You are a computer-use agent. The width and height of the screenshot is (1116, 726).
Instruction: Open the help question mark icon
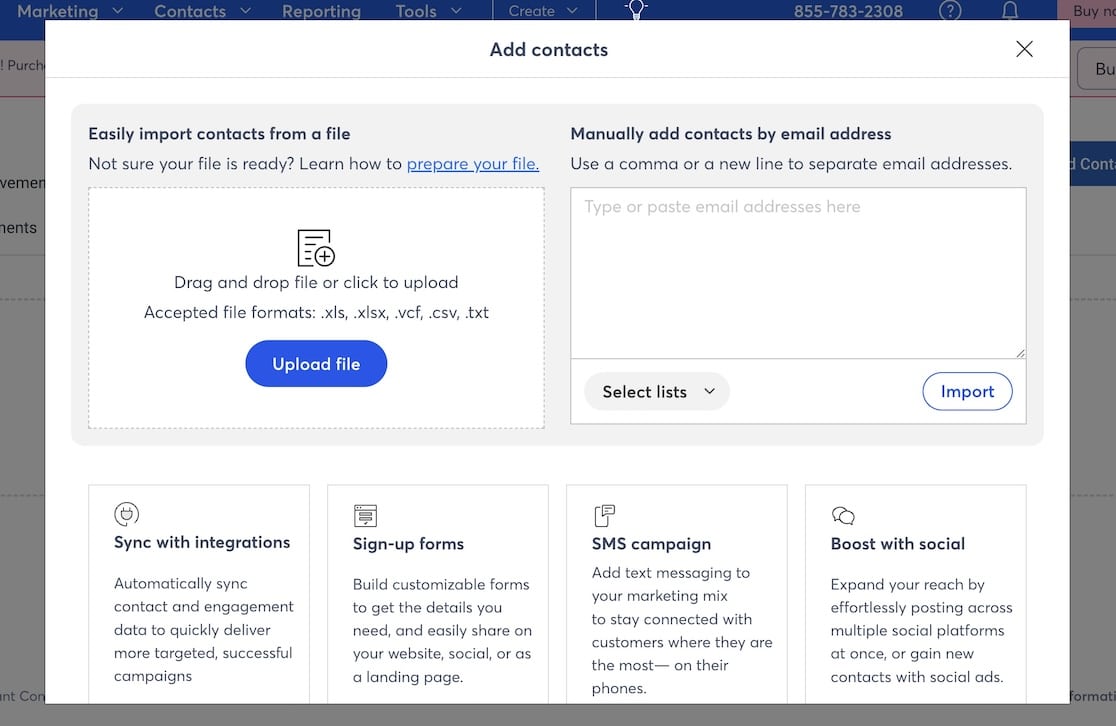click(x=948, y=10)
